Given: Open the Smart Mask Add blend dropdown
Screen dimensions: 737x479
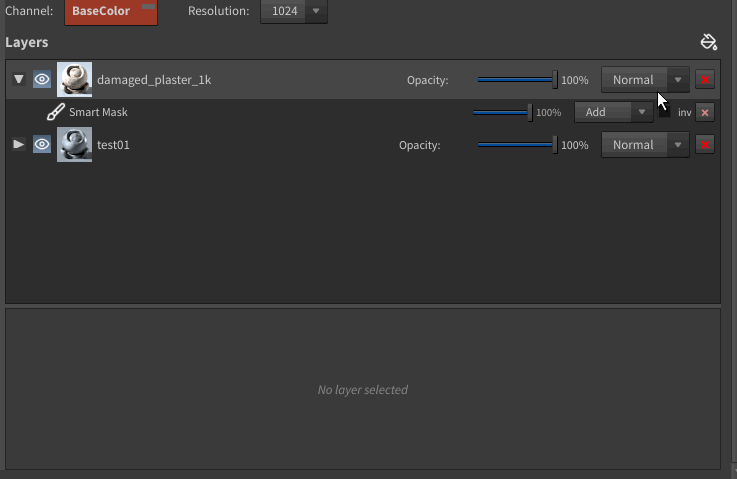Looking at the screenshot, I should click(x=614, y=112).
